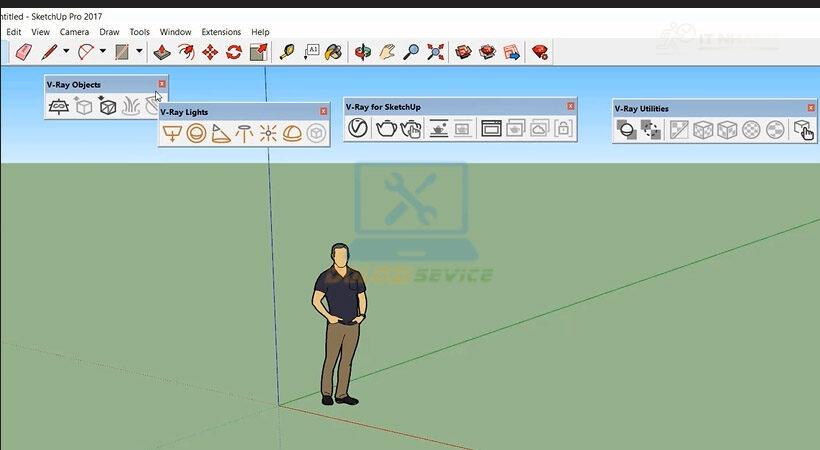Open the Extension Warehouse
Viewport: 820px width, 450px height.
tap(487, 52)
